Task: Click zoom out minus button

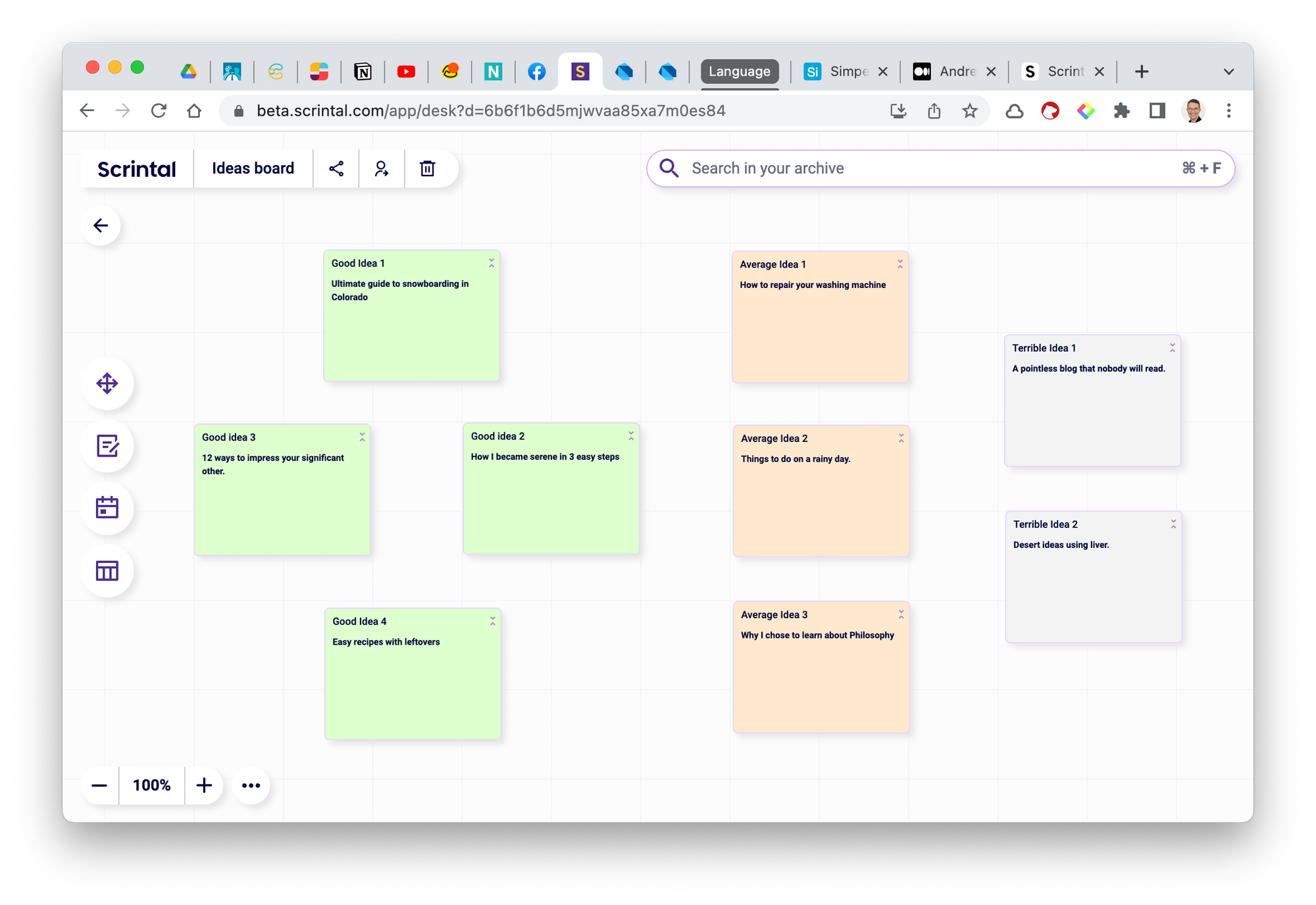Action: tap(99, 785)
